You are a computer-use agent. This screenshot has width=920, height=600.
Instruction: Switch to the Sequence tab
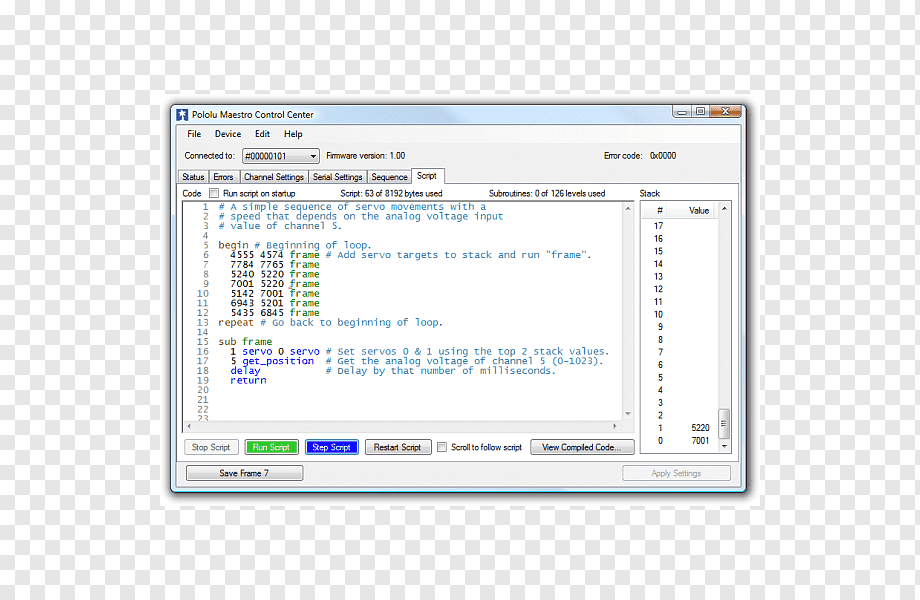coord(389,177)
